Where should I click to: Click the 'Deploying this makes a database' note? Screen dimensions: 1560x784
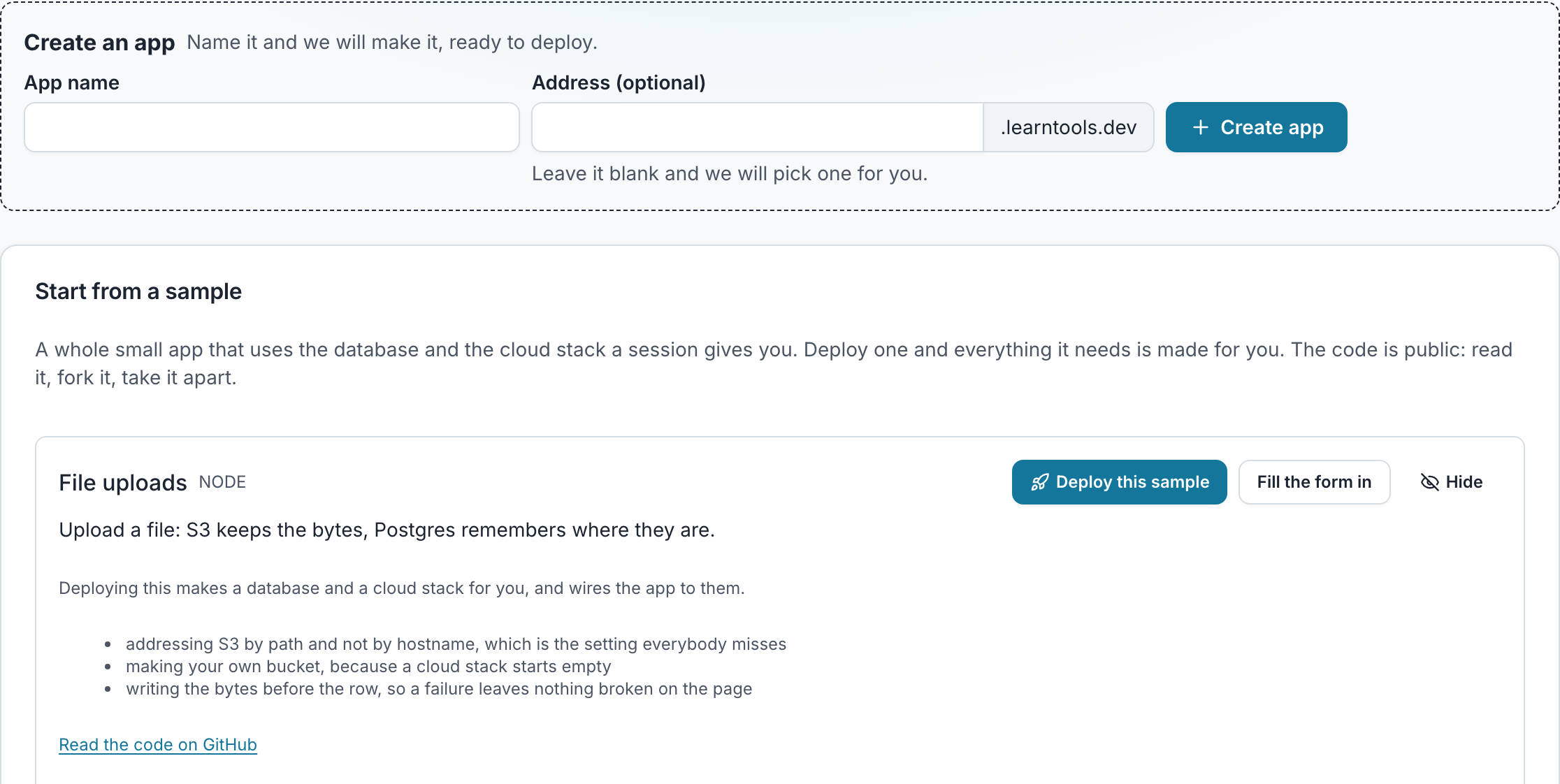point(402,588)
